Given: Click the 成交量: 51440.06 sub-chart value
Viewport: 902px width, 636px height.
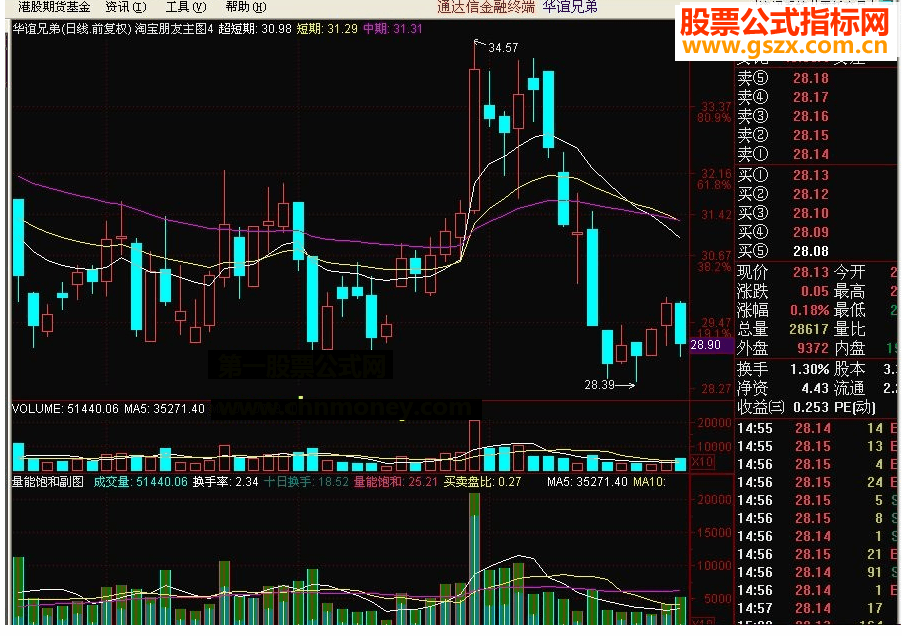Looking at the screenshot, I should point(140,481).
